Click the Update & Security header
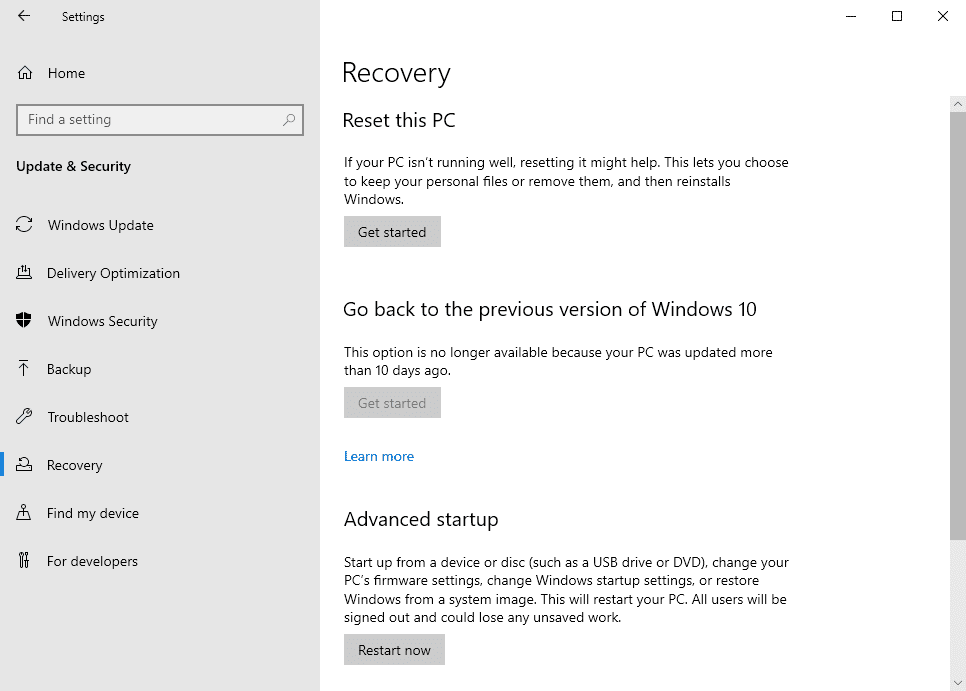Image resolution: width=966 pixels, height=691 pixels. pyautogui.click(x=73, y=166)
